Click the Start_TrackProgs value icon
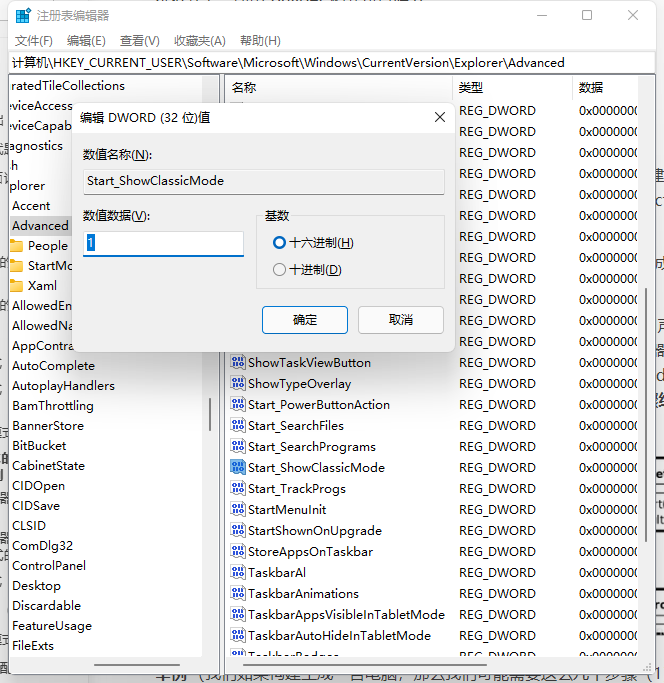 pyautogui.click(x=238, y=489)
